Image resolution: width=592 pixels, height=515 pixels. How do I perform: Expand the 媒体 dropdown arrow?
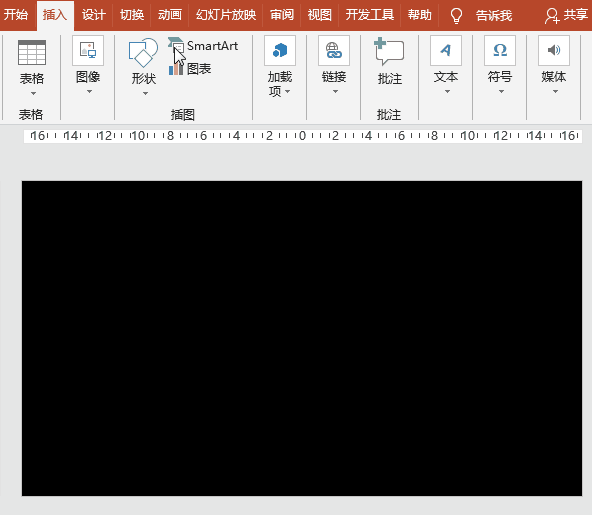(555, 91)
